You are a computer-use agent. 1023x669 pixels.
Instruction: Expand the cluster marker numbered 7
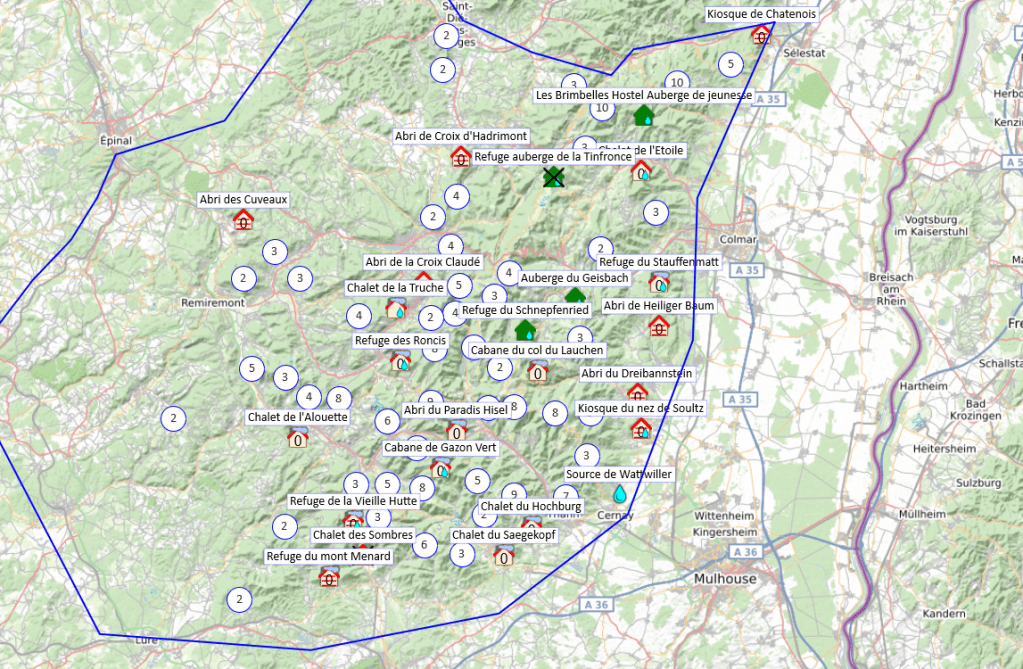click(566, 496)
